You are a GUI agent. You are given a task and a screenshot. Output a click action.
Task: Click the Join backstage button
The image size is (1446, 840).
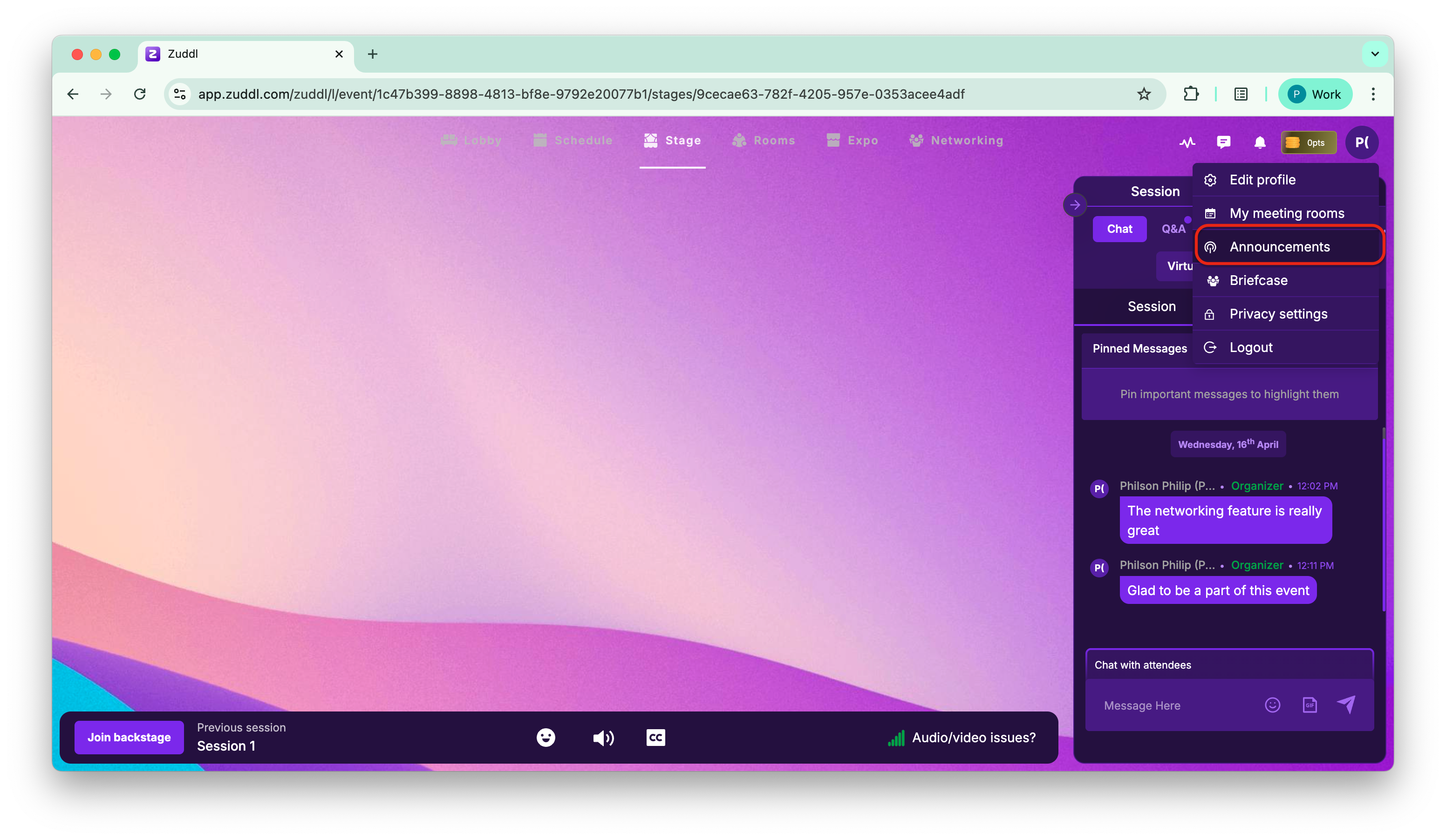[129, 738]
